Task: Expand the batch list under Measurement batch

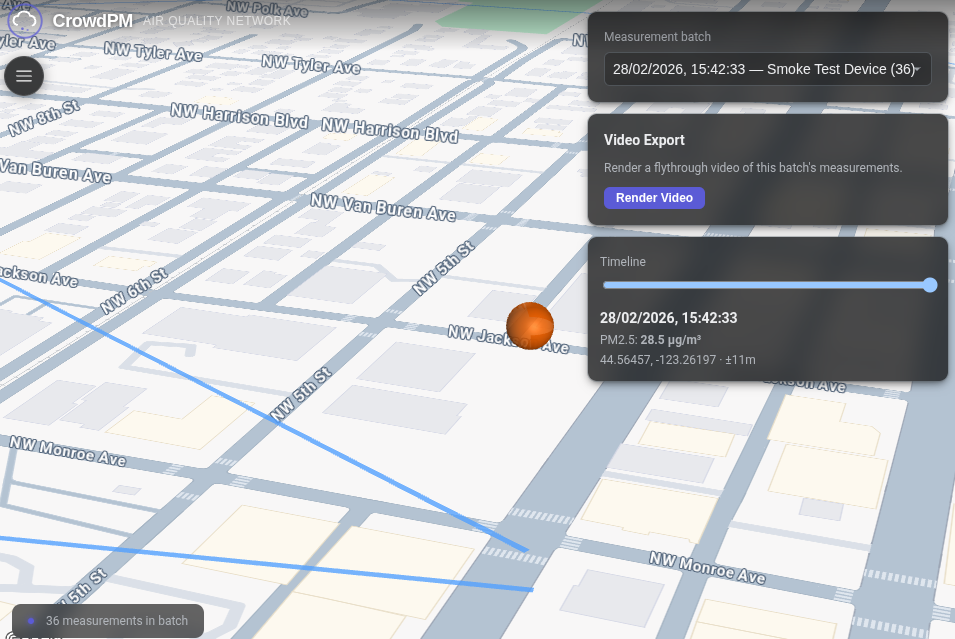Action: pyautogui.click(x=767, y=69)
